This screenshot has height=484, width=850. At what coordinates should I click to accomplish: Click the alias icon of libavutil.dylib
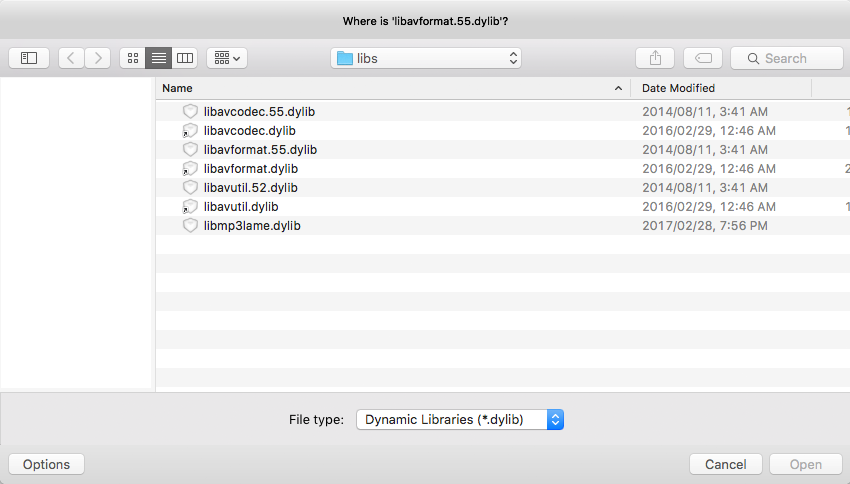tap(190, 206)
